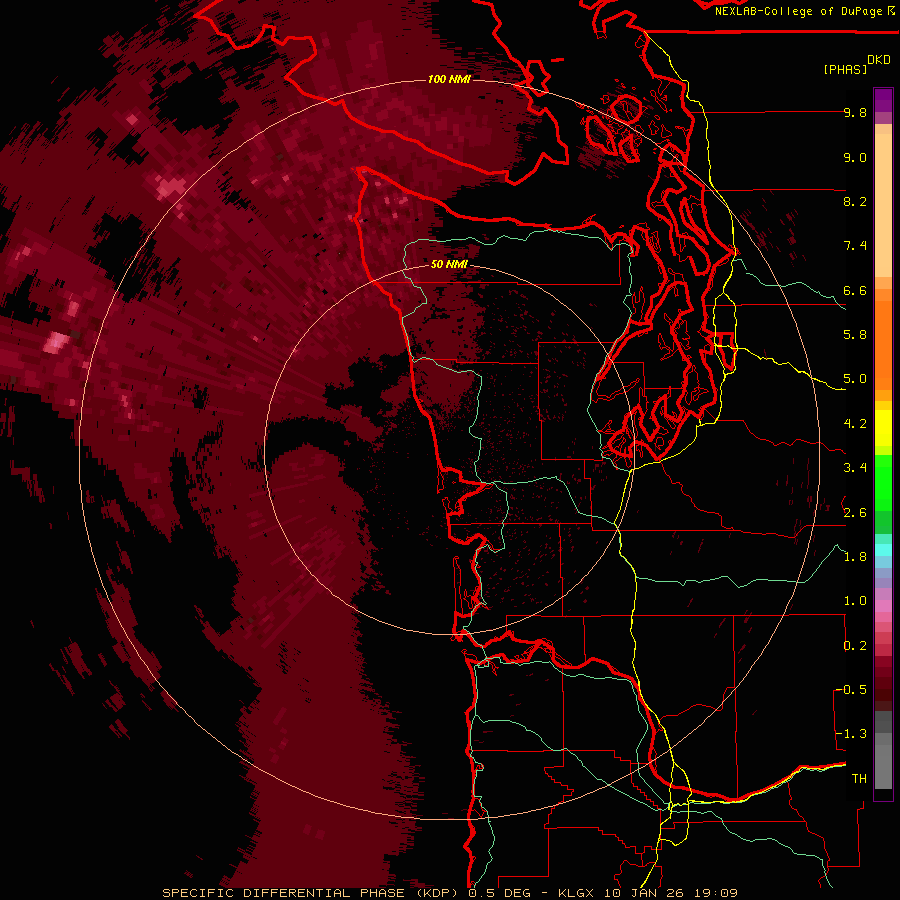
Task: Click the 1.8 legend value
Action: [x=855, y=557]
